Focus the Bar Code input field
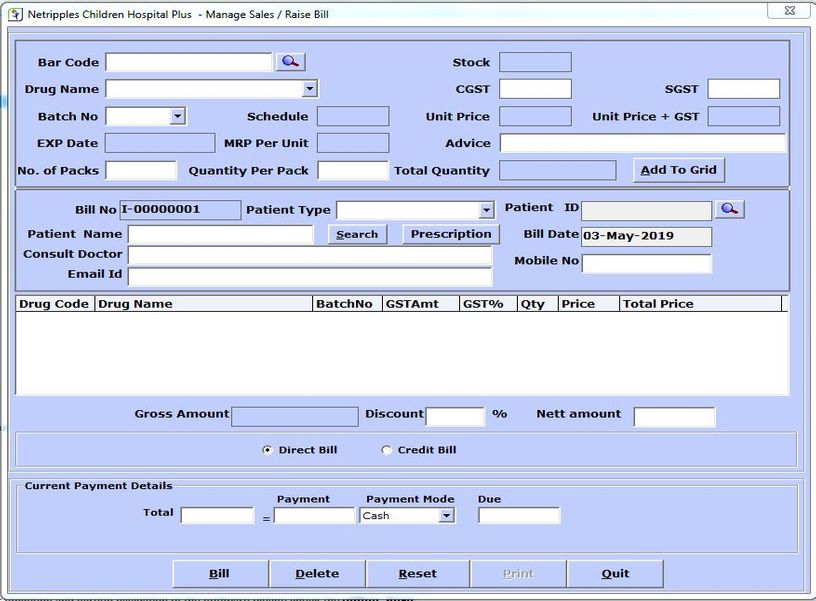816x601 pixels. [189, 62]
